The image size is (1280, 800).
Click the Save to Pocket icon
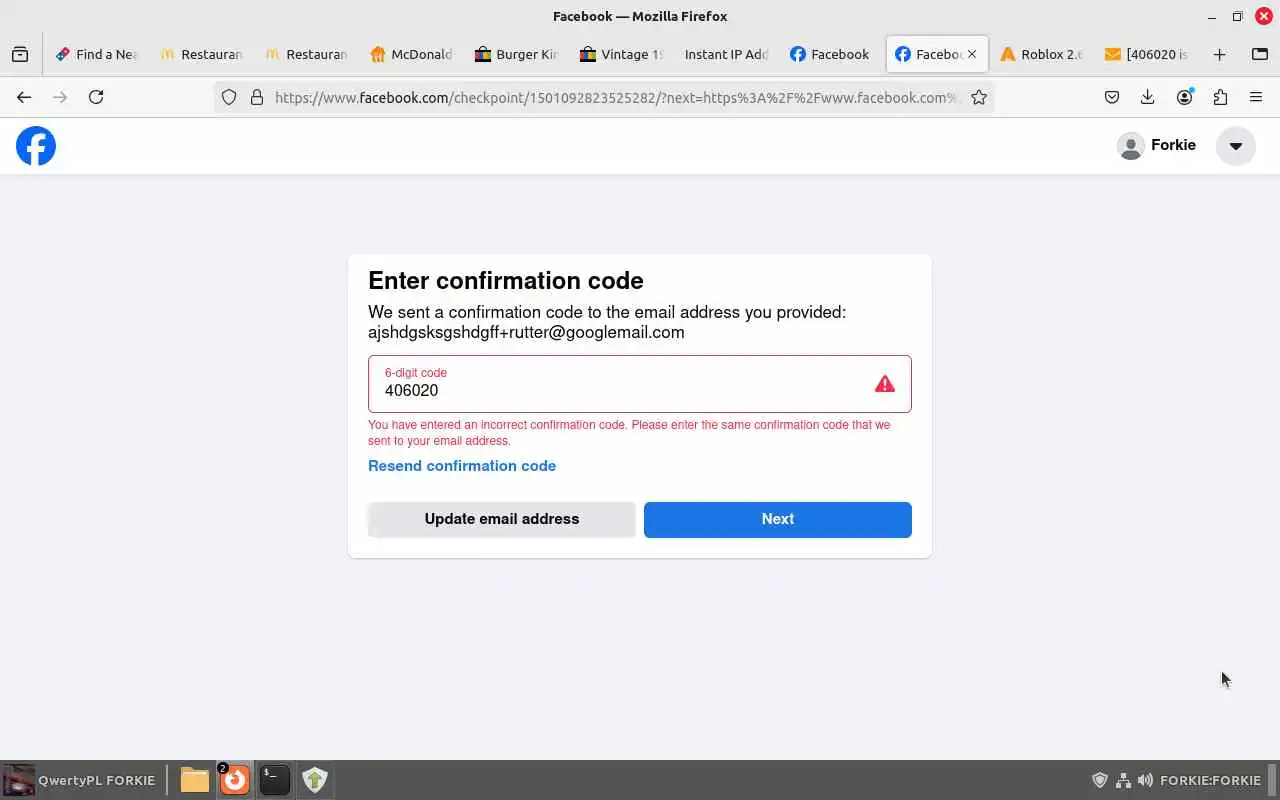1112,97
